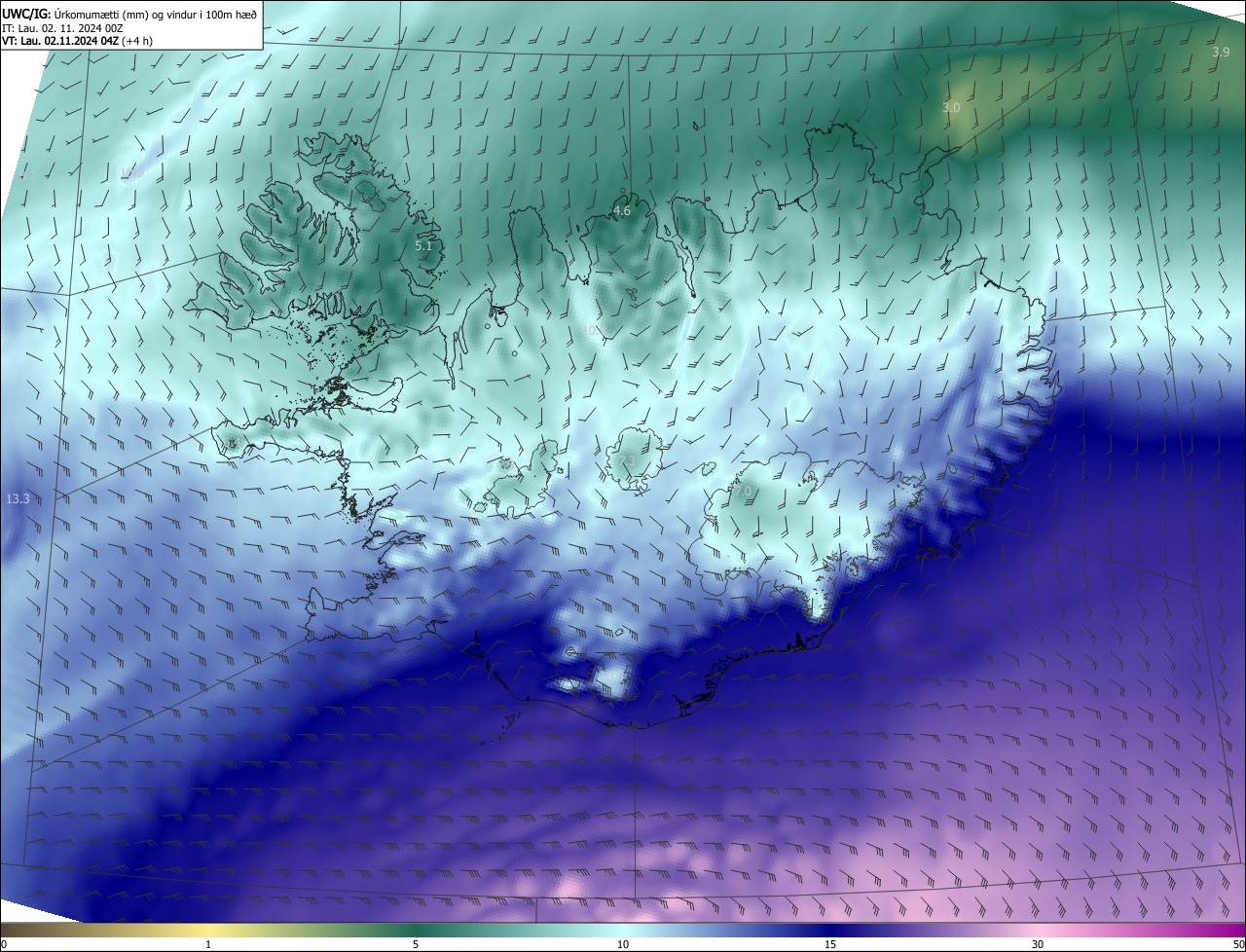Click the initial time line 'IT: Lau. 02. 11. 2024 00Z'

click(62, 28)
